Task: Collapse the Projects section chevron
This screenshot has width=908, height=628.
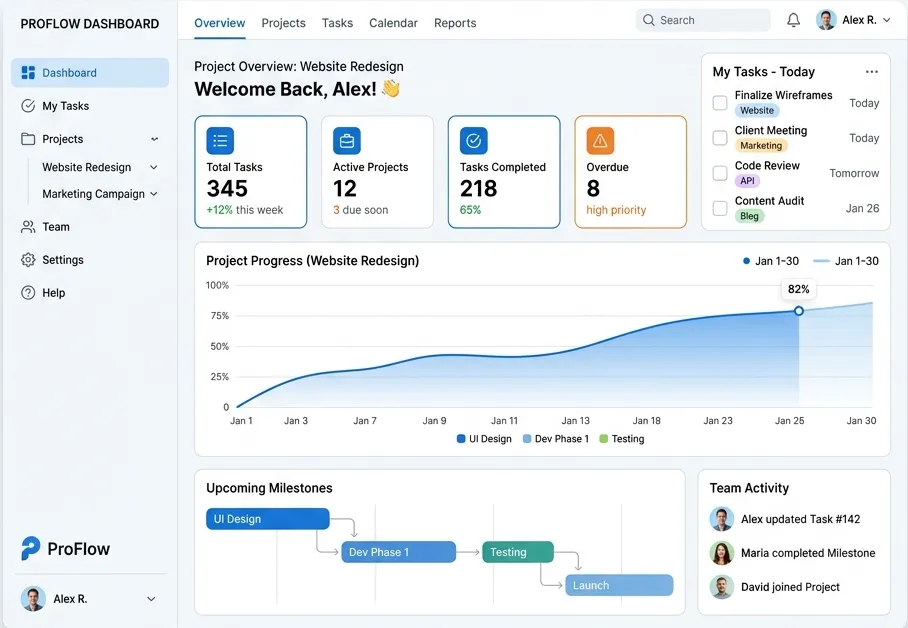Action: coord(154,139)
